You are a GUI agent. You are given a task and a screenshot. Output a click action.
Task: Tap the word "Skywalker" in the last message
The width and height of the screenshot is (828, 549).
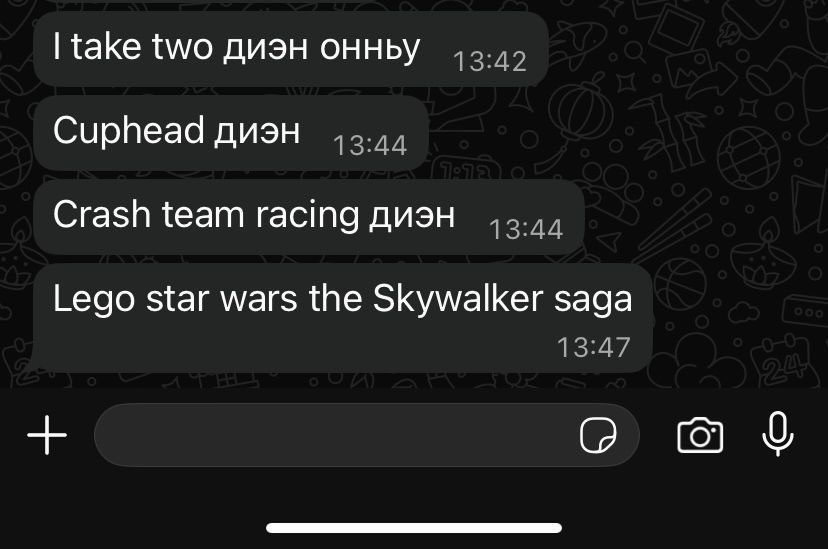click(x=458, y=299)
